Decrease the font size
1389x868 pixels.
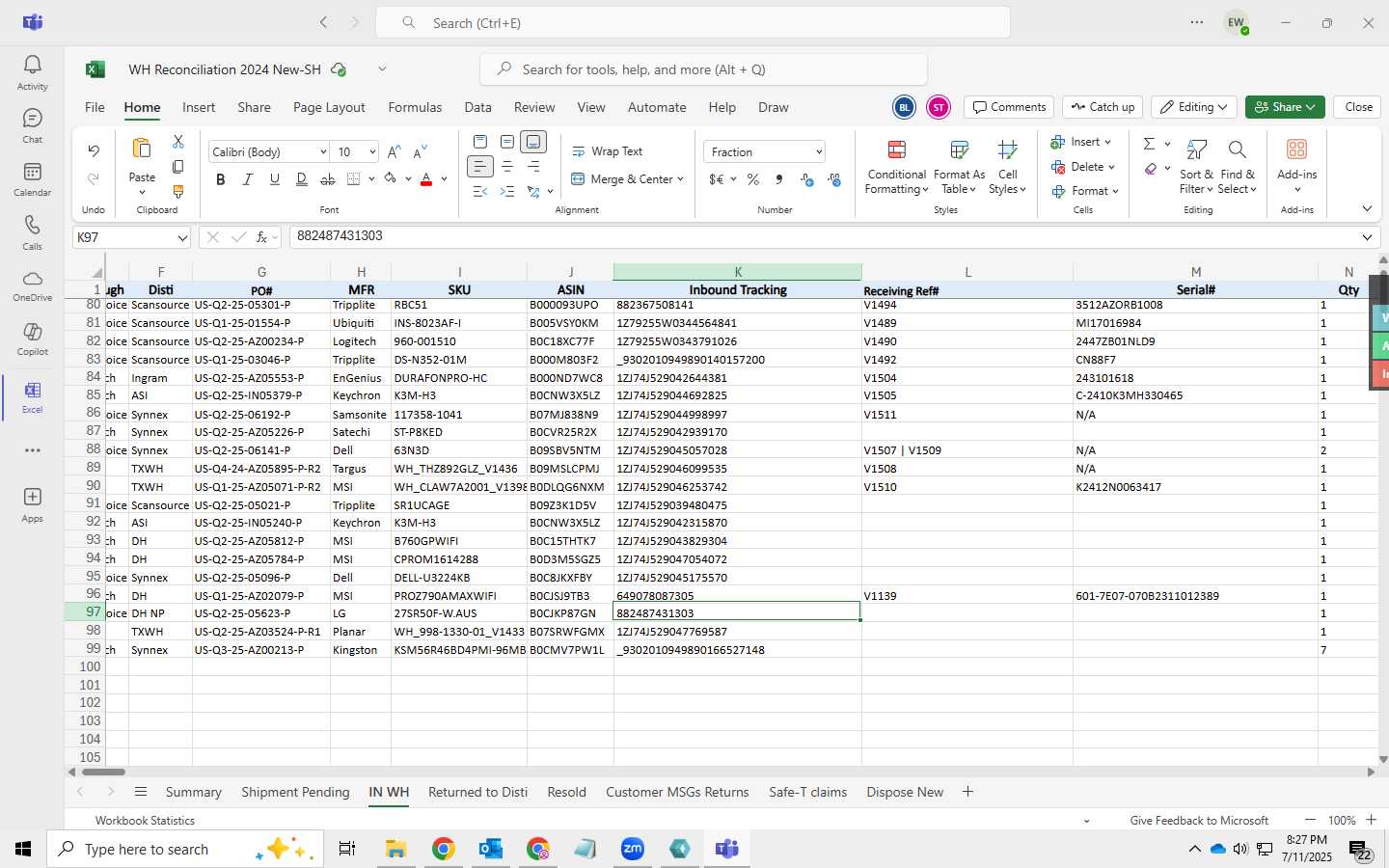(x=420, y=151)
